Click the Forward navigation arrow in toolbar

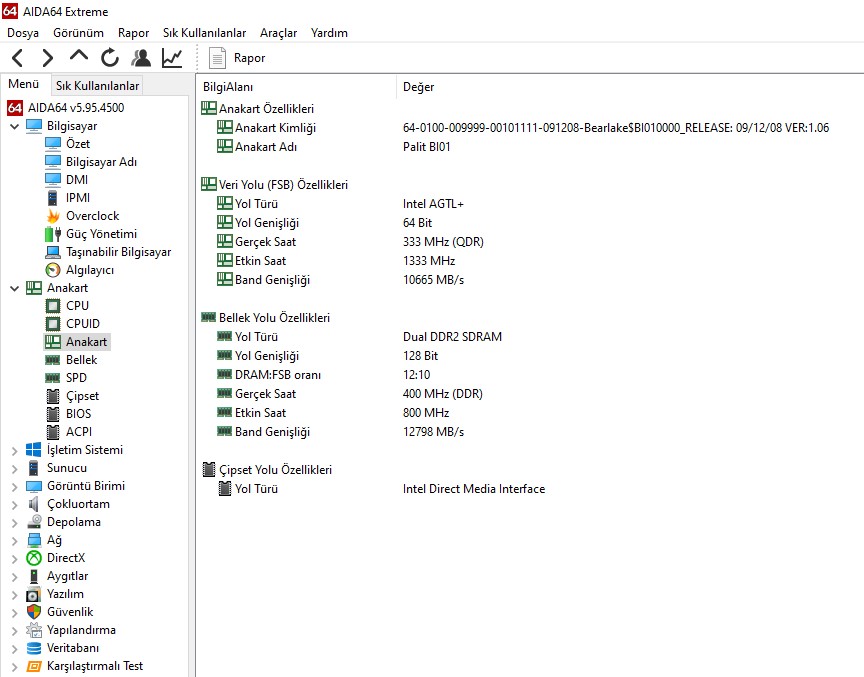[x=47, y=58]
